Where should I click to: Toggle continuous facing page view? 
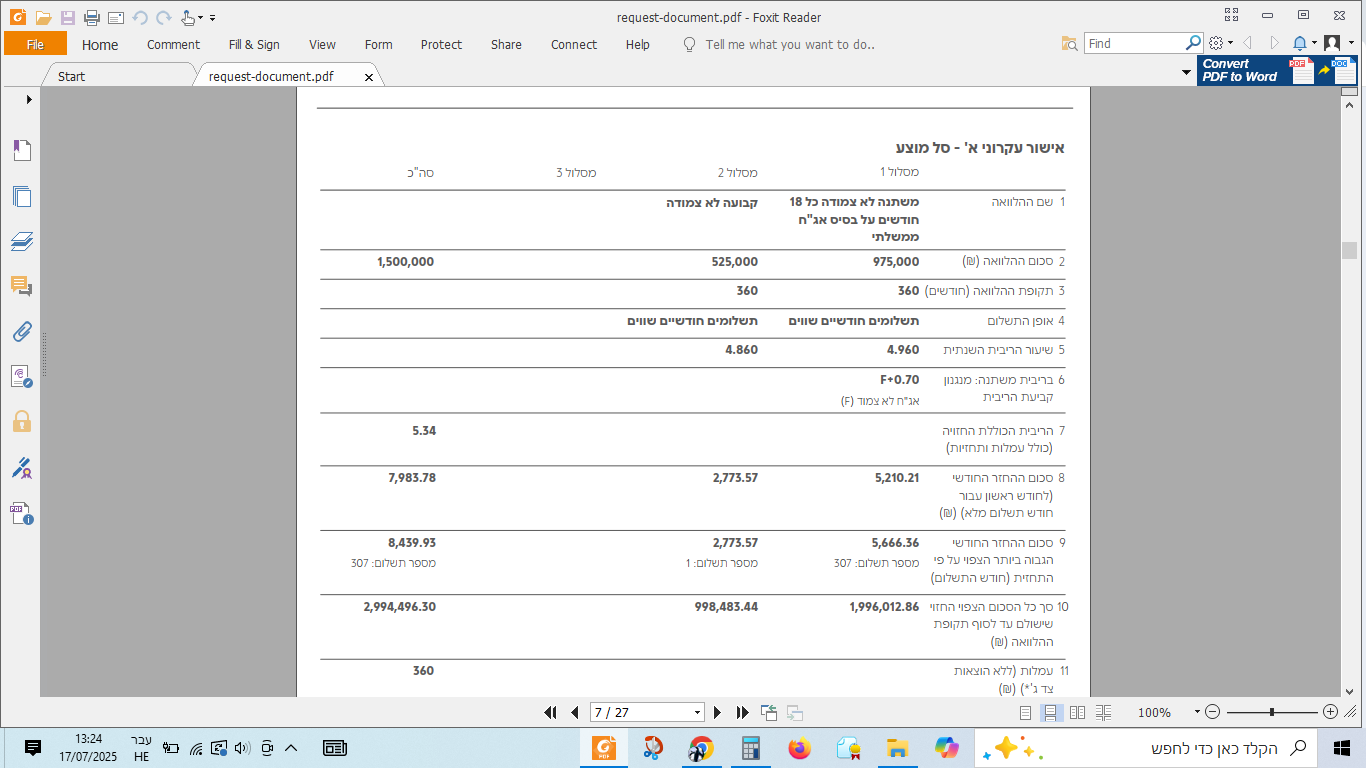pyautogui.click(x=1103, y=713)
